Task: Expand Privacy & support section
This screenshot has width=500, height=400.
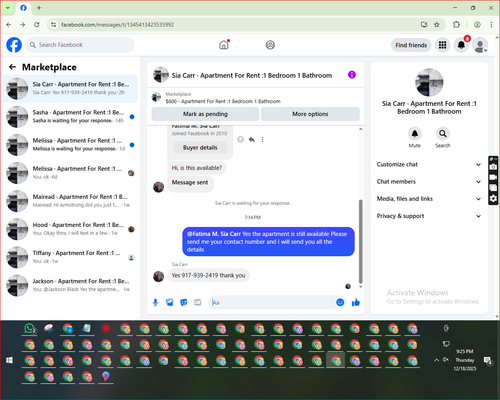Action: click(x=429, y=216)
